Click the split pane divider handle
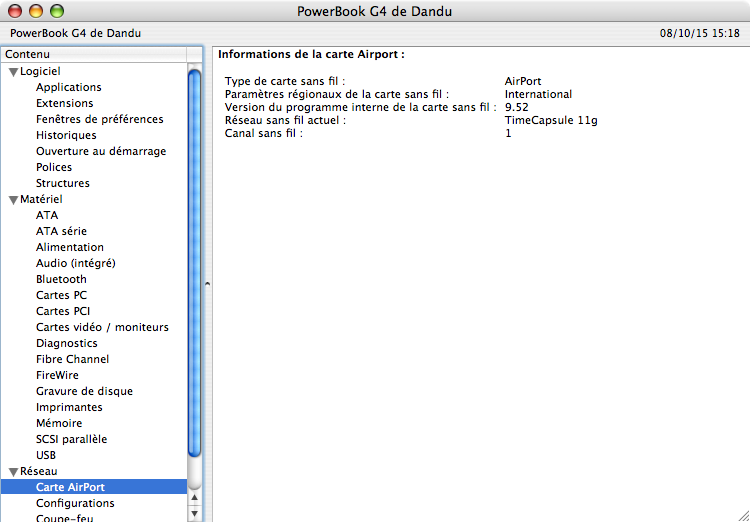 [208, 284]
